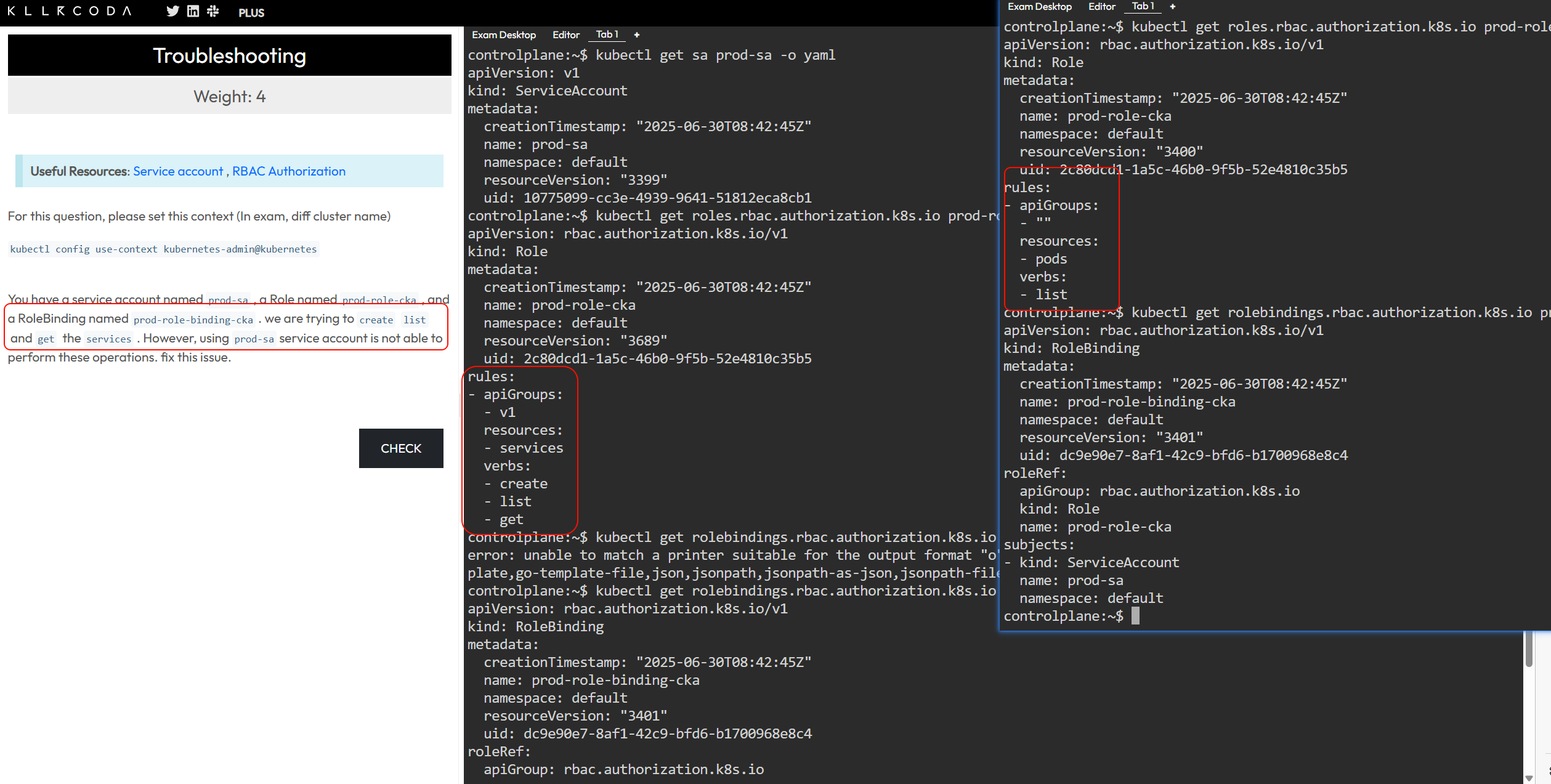Select Tab 1 in left terminal
Screen dimensions: 1551x784
click(x=607, y=34)
